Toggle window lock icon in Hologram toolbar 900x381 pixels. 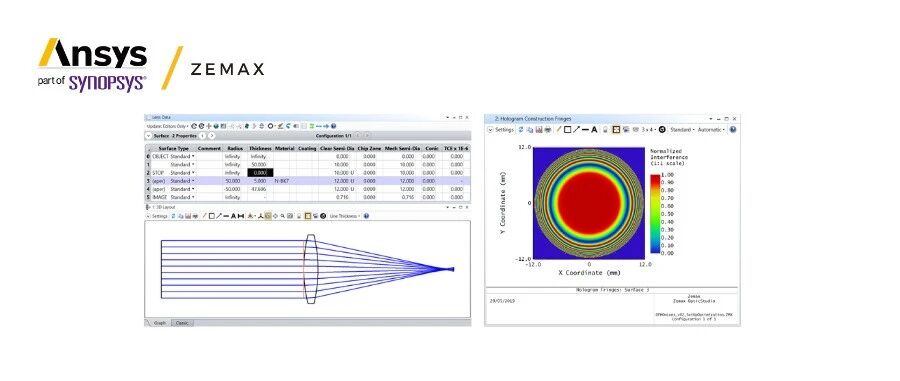[x=605, y=130]
